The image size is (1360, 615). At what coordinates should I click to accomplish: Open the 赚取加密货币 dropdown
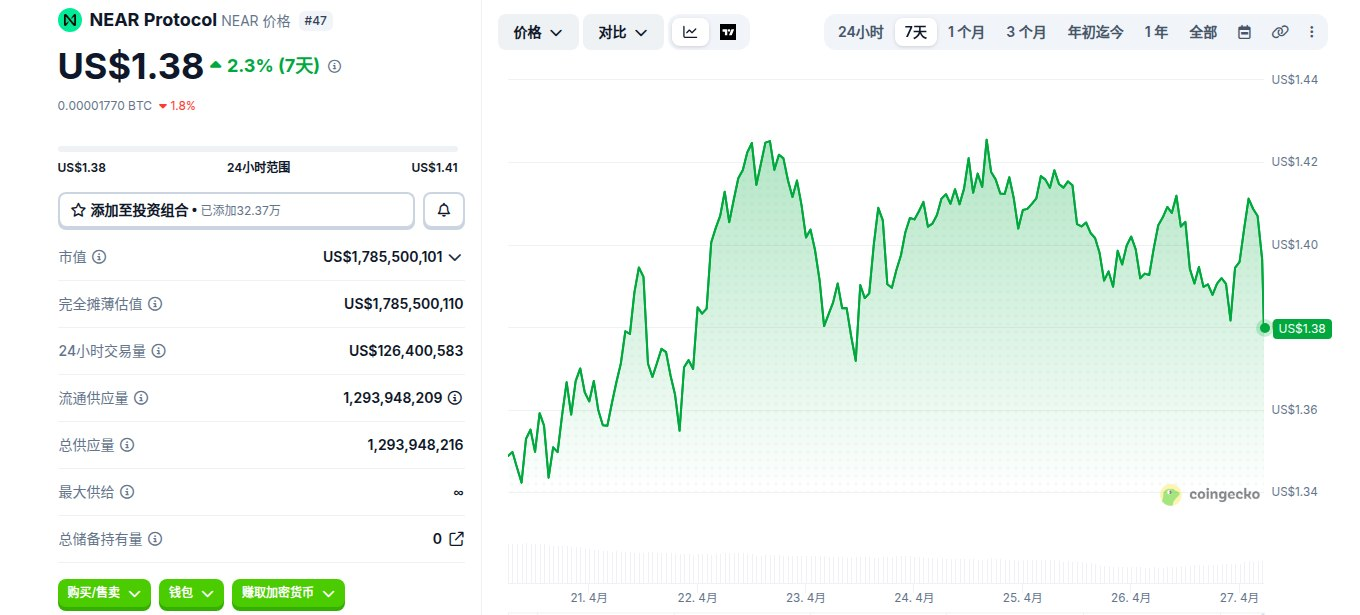pyautogui.click(x=288, y=593)
